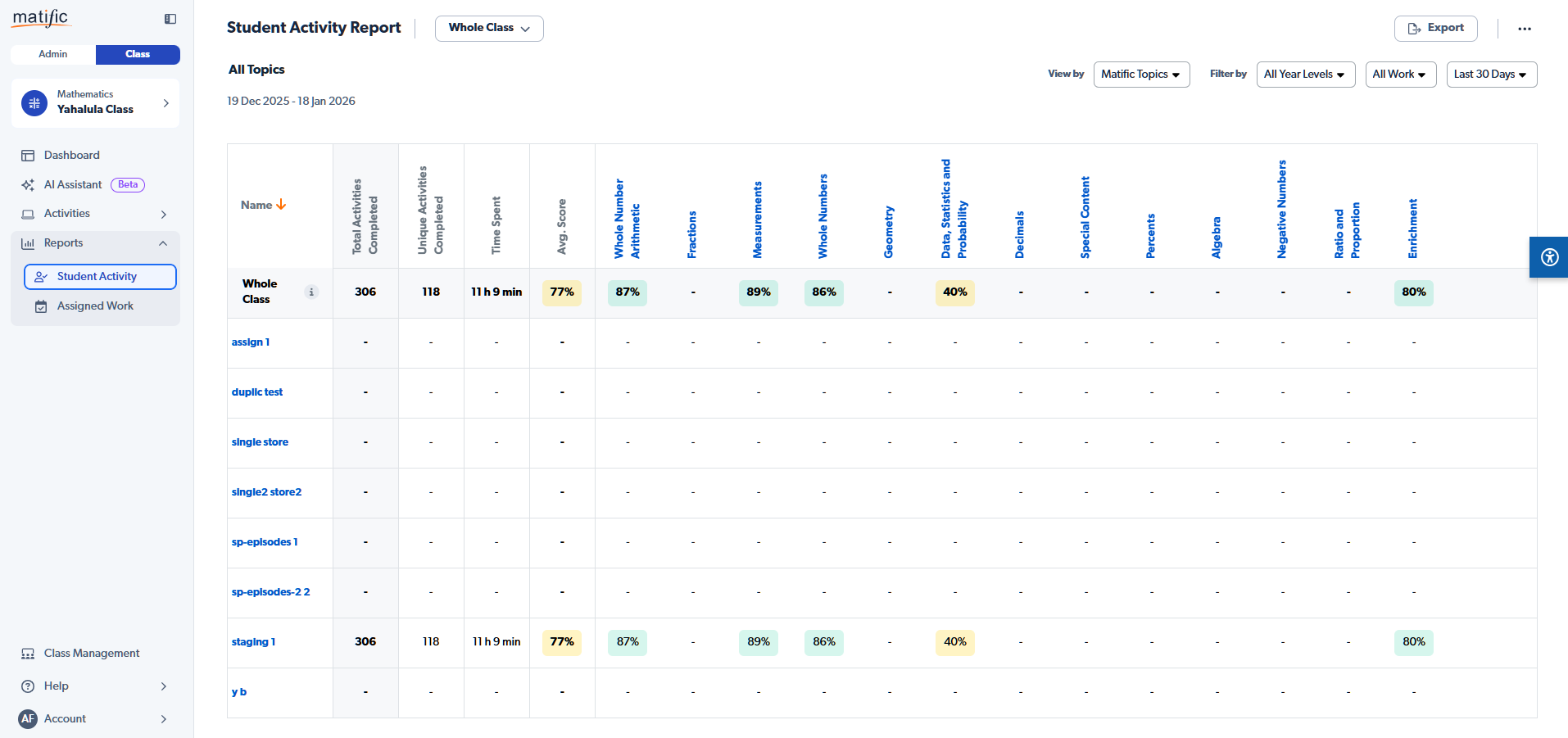Screen dimensions: 1568x738
Task: Switch to Class mode
Action: point(138,54)
